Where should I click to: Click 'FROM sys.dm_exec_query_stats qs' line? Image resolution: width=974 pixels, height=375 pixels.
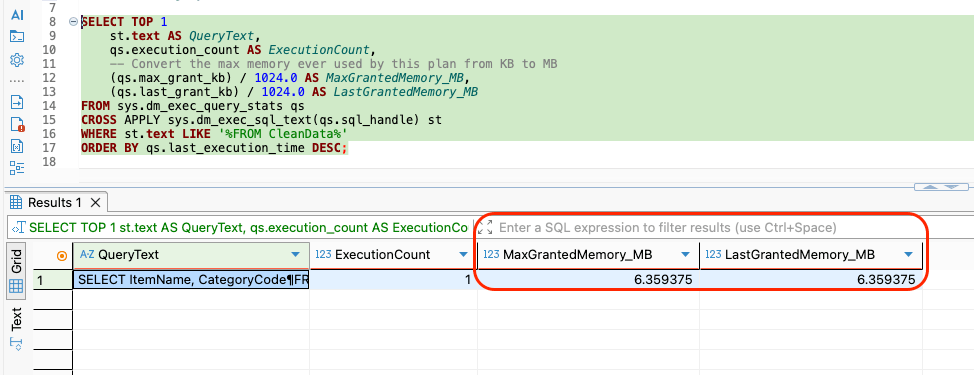click(193, 106)
